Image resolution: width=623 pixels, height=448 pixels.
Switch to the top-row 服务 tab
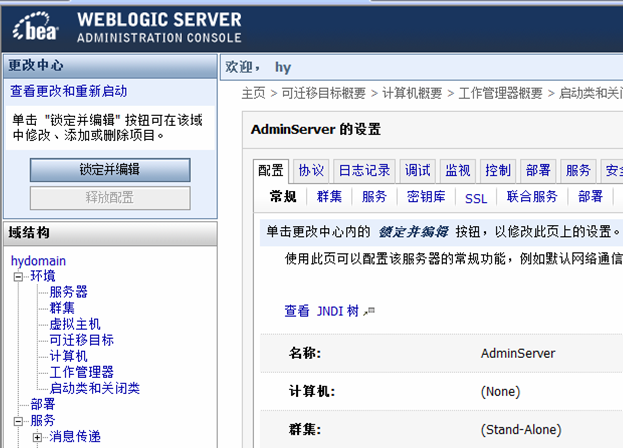(x=578, y=171)
